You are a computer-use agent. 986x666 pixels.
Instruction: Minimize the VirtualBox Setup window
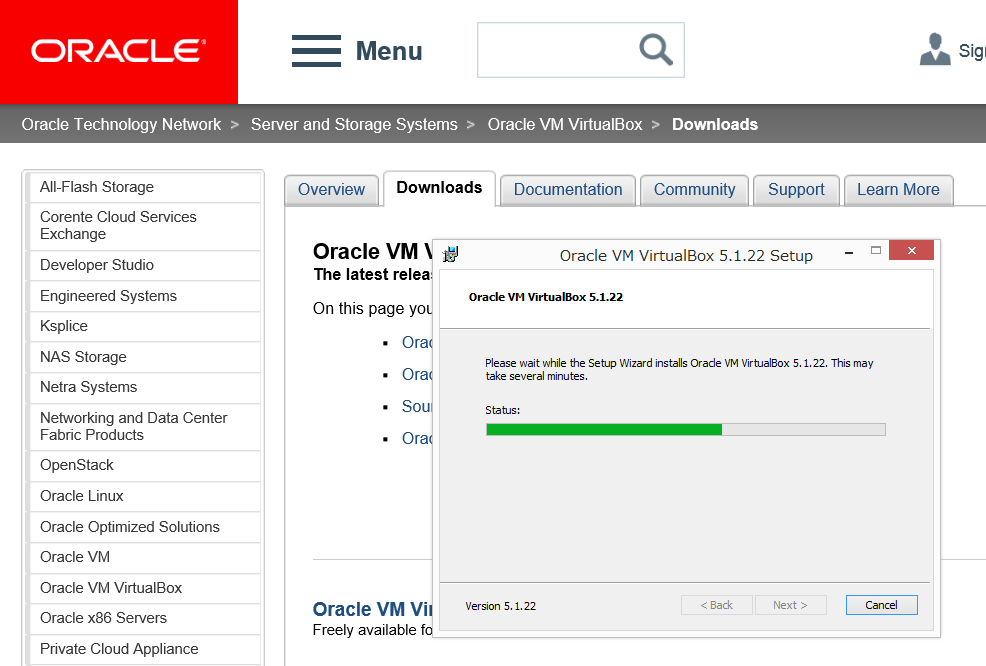[849, 252]
